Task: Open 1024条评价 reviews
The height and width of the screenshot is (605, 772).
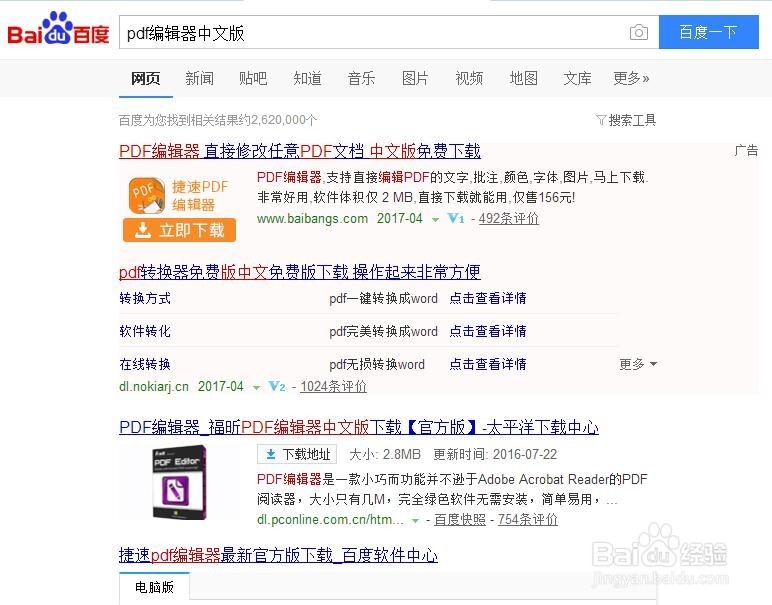Action: click(333, 386)
